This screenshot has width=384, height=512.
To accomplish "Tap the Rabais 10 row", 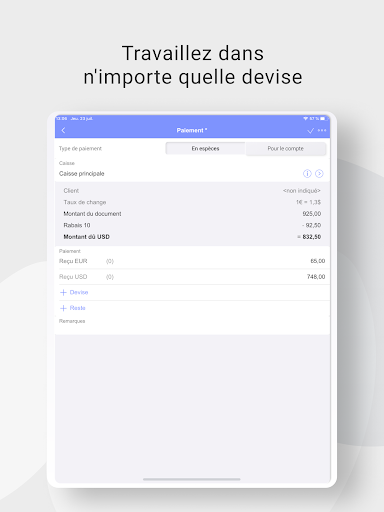I will pyautogui.click(x=192, y=225).
